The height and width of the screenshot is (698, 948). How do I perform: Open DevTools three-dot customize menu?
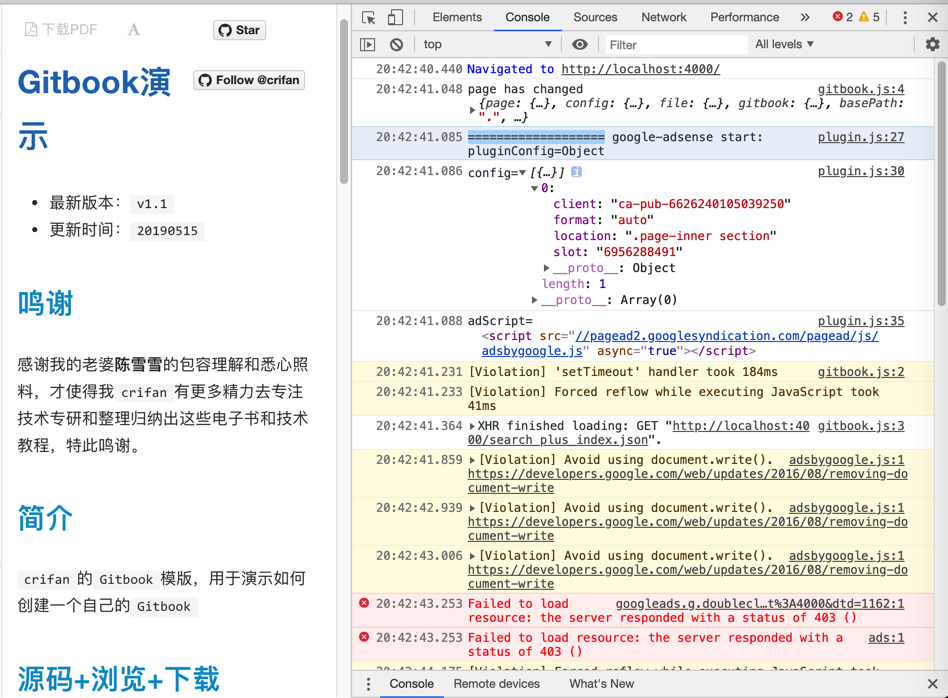point(905,18)
